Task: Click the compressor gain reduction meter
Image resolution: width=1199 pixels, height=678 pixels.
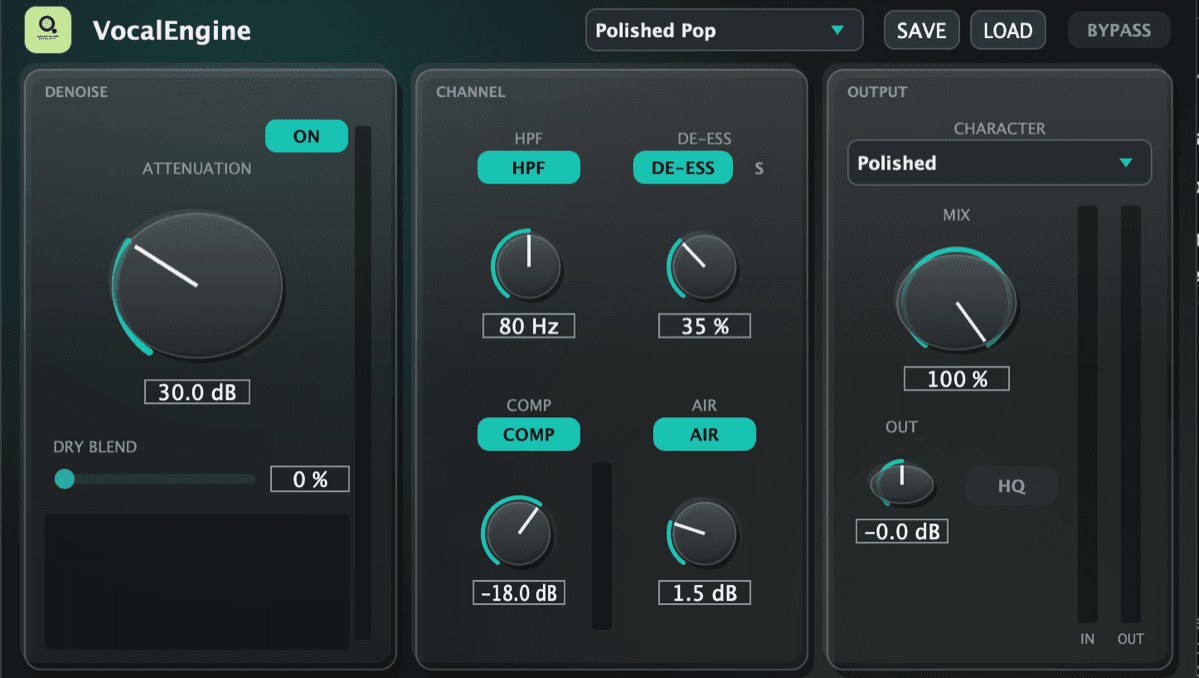Action: [602, 546]
